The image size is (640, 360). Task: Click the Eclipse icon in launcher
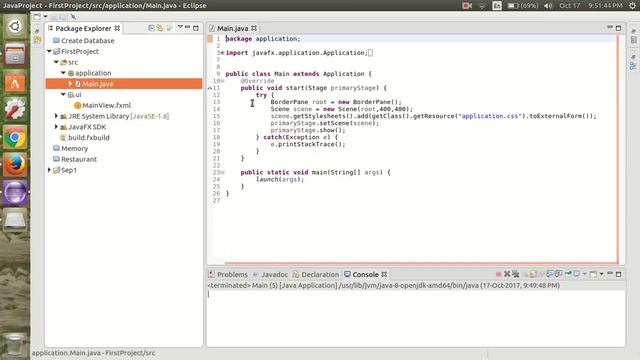click(x=15, y=192)
